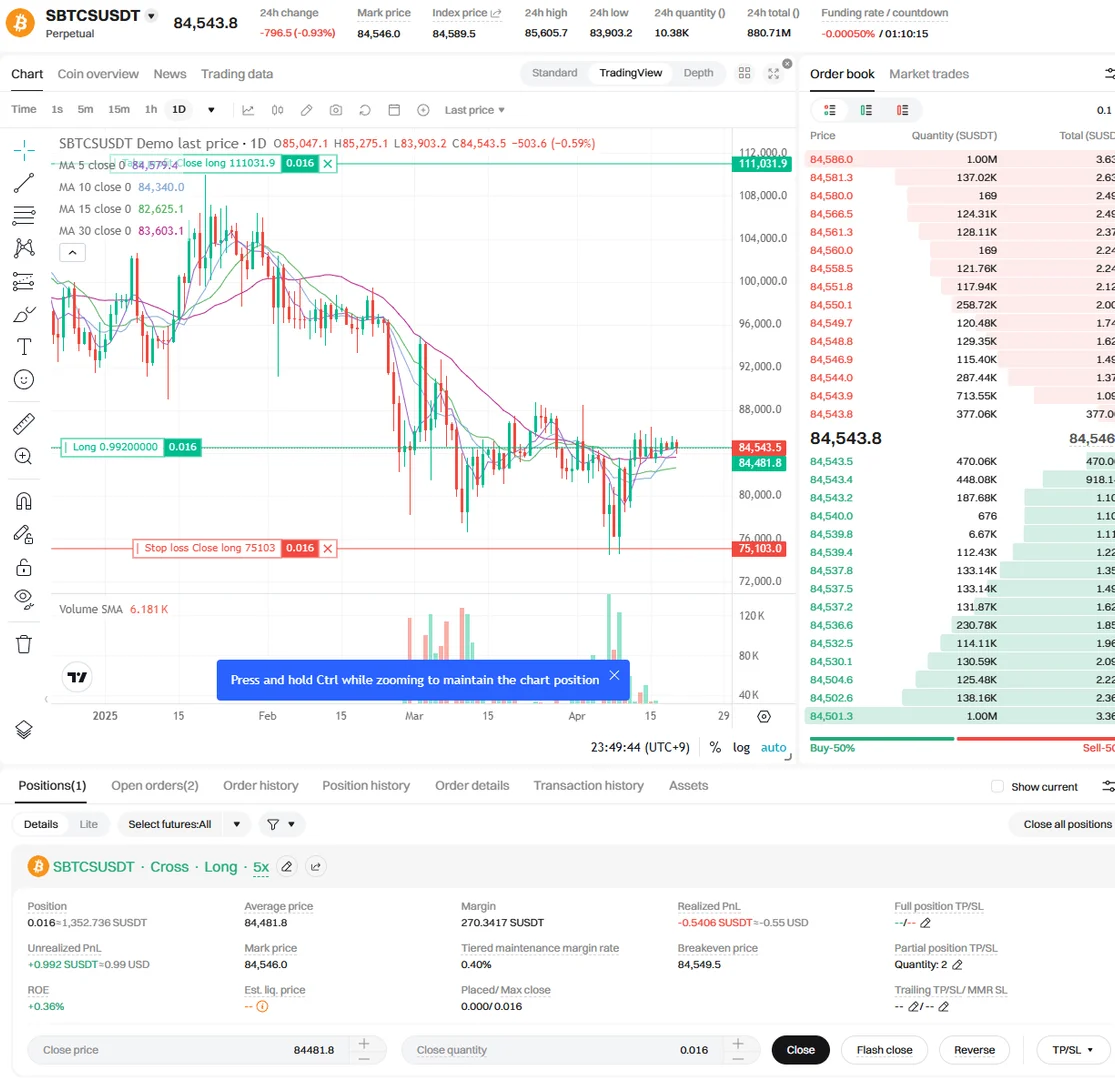Cancel the Stop loss Close long order

[328, 548]
